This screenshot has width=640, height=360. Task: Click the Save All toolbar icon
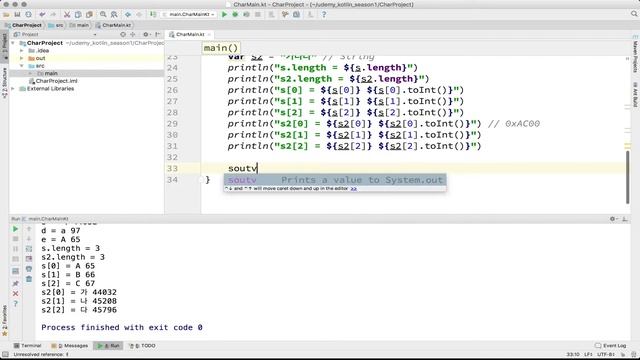tap(17, 14)
